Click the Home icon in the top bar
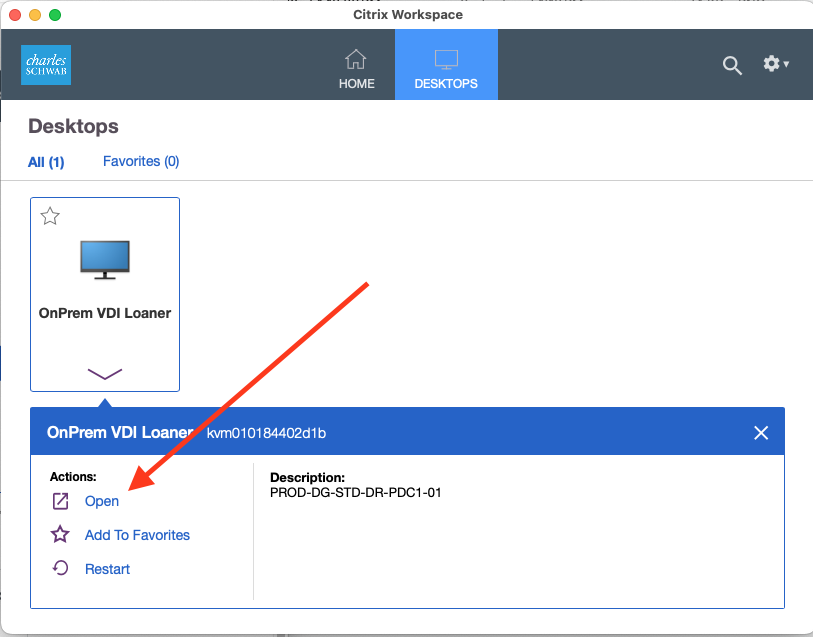Image resolution: width=813 pixels, height=637 pixels. coord(356,58)
